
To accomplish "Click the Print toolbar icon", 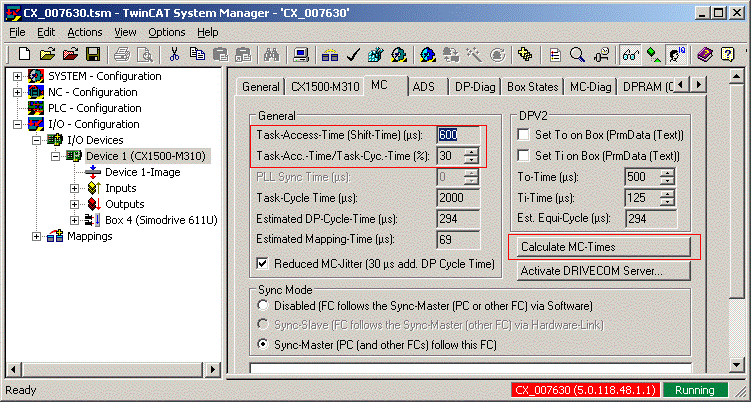I will pos(122,54).
